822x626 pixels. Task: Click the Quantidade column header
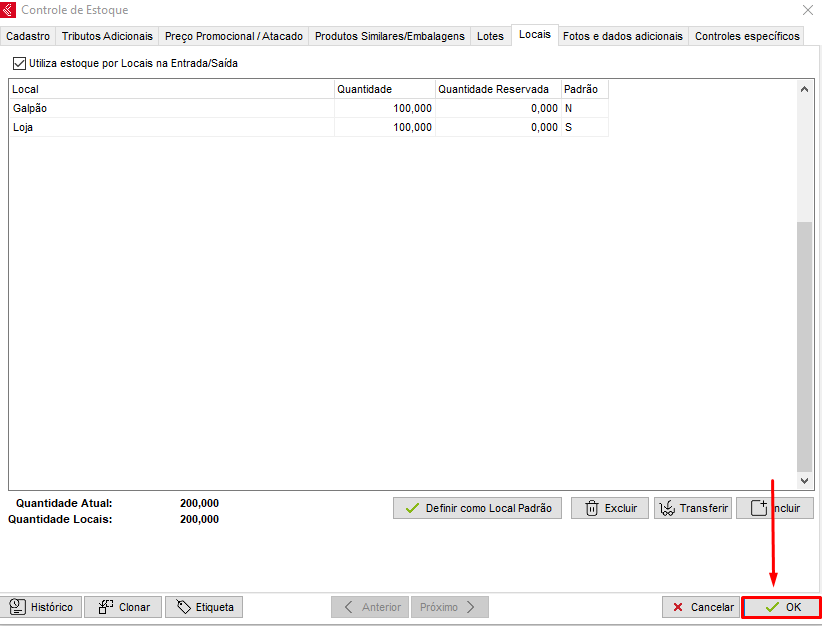tap(384, 89)
